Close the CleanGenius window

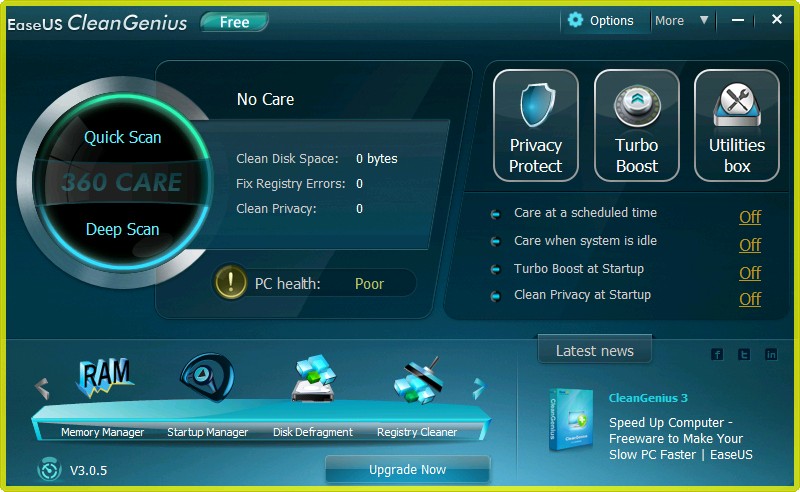click(x=777, y=19)
